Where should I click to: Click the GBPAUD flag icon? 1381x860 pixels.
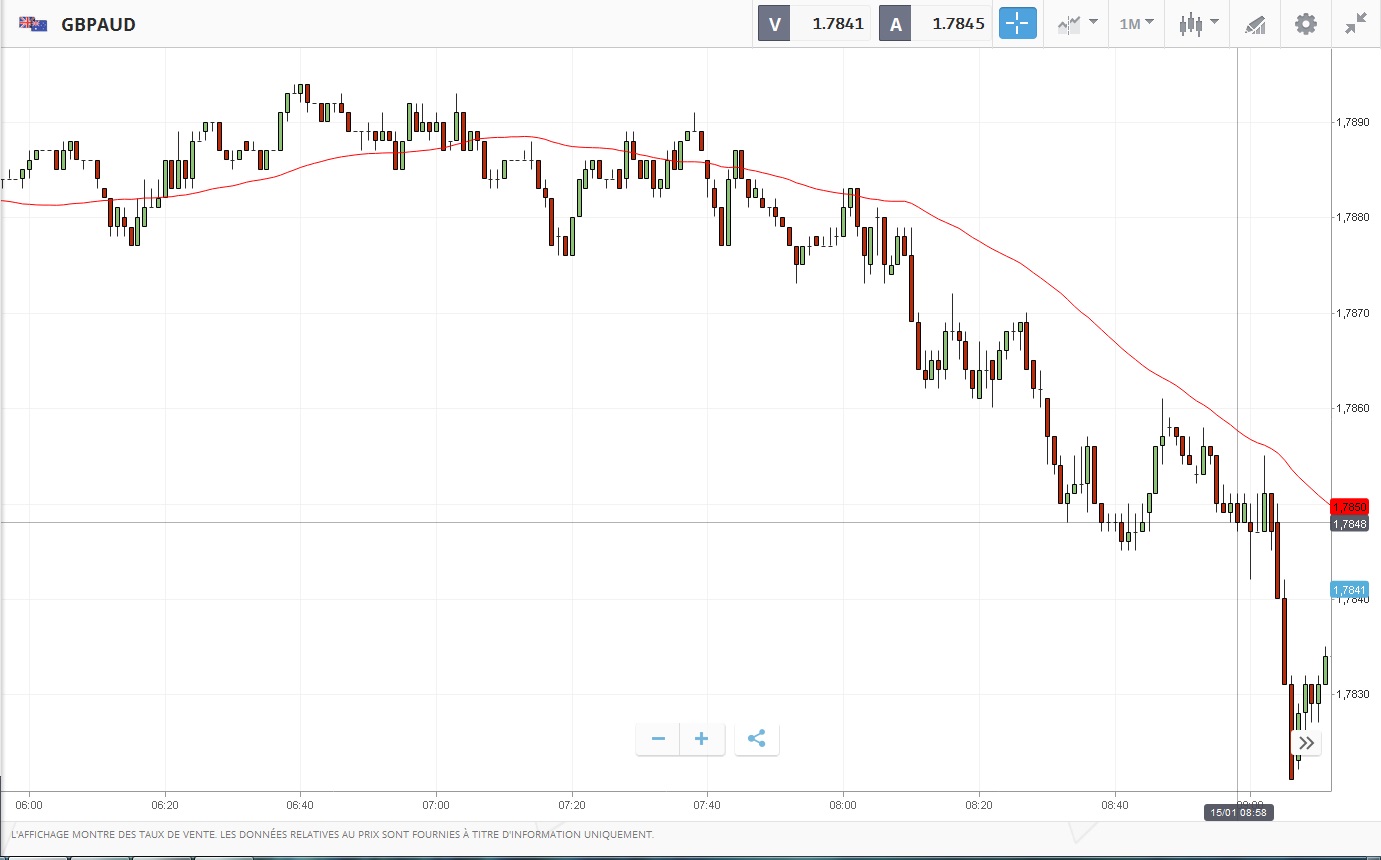[x=33, y=24]
